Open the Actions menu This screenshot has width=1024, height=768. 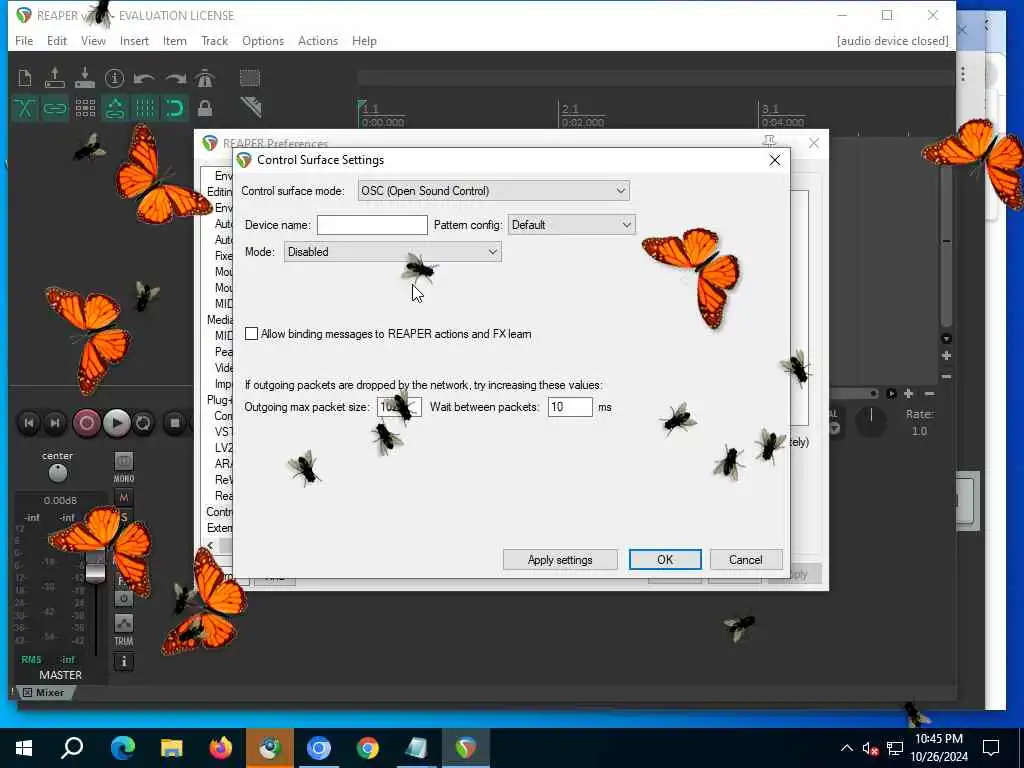coord(317,40)
